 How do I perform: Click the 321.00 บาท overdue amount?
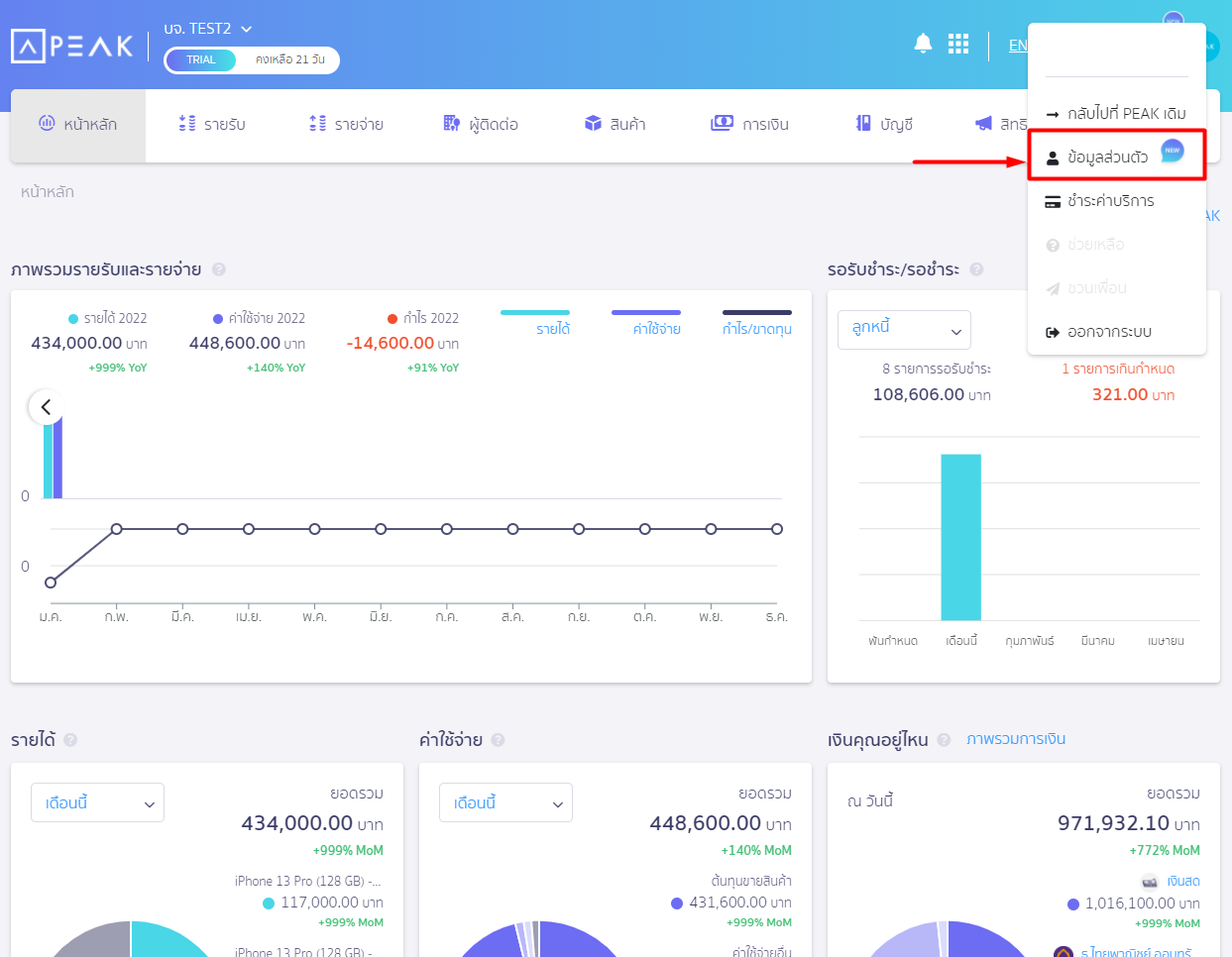(1134, 394)
